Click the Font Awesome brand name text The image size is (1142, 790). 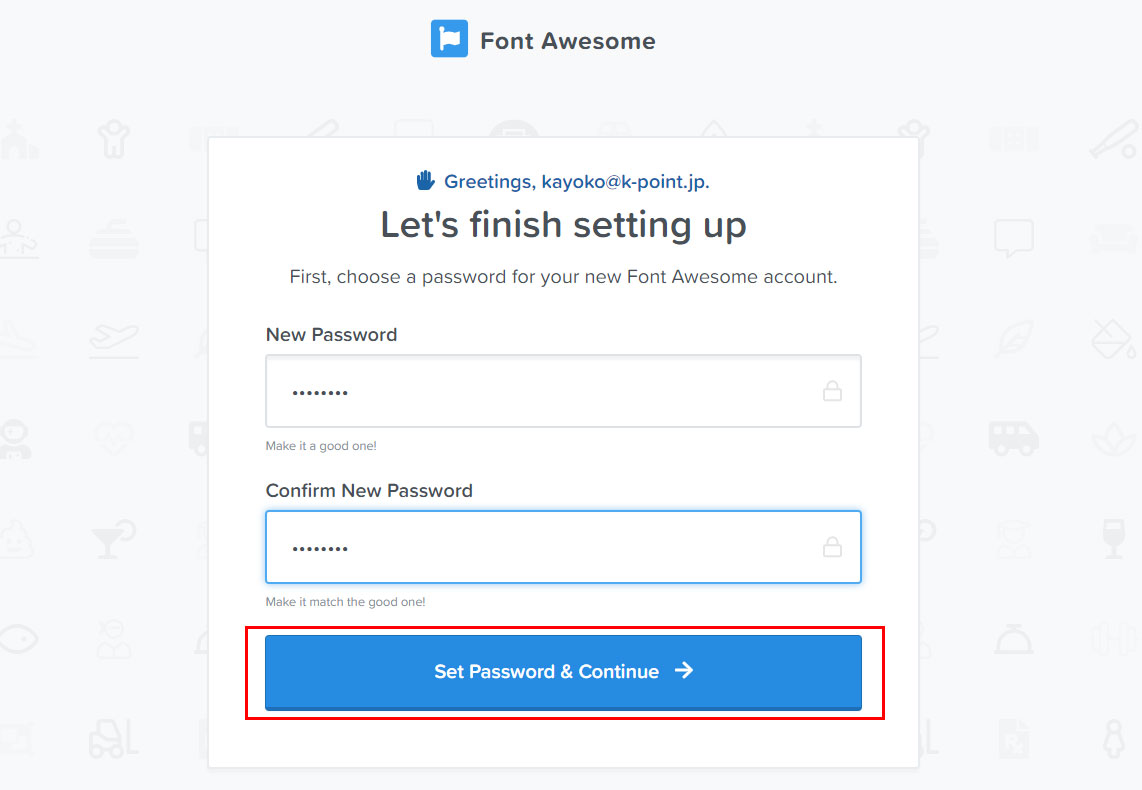[x=567, y=41]
